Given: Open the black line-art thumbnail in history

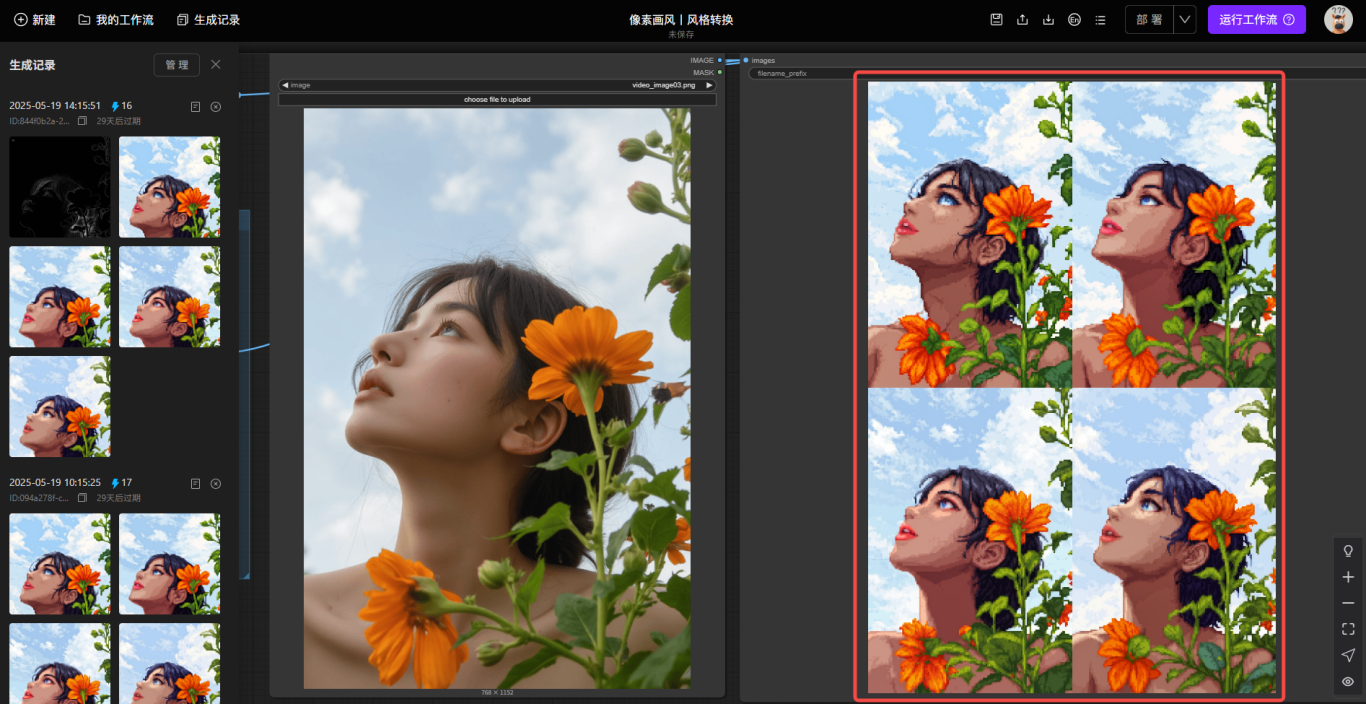Looking at the screenshot, I should (x=60, y=187).
